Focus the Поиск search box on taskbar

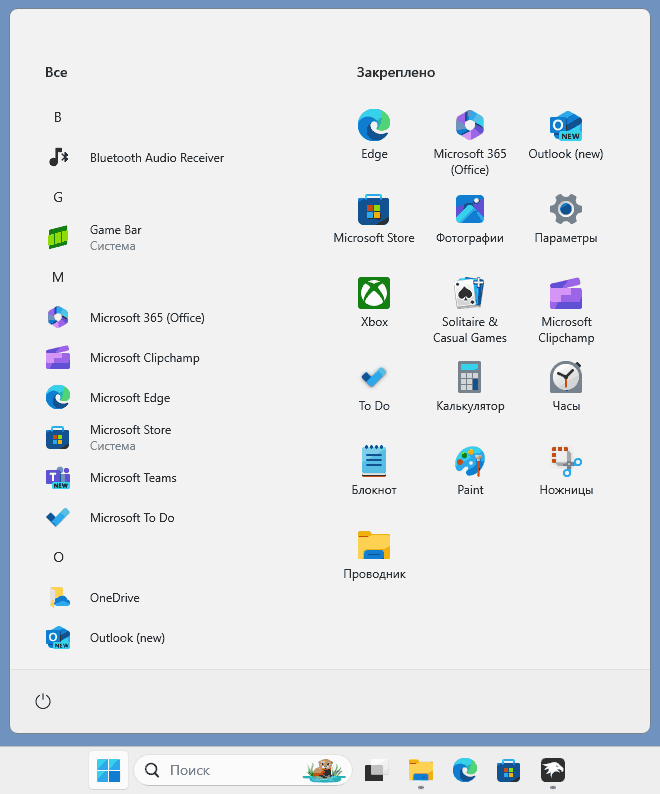tap(243, 770)
